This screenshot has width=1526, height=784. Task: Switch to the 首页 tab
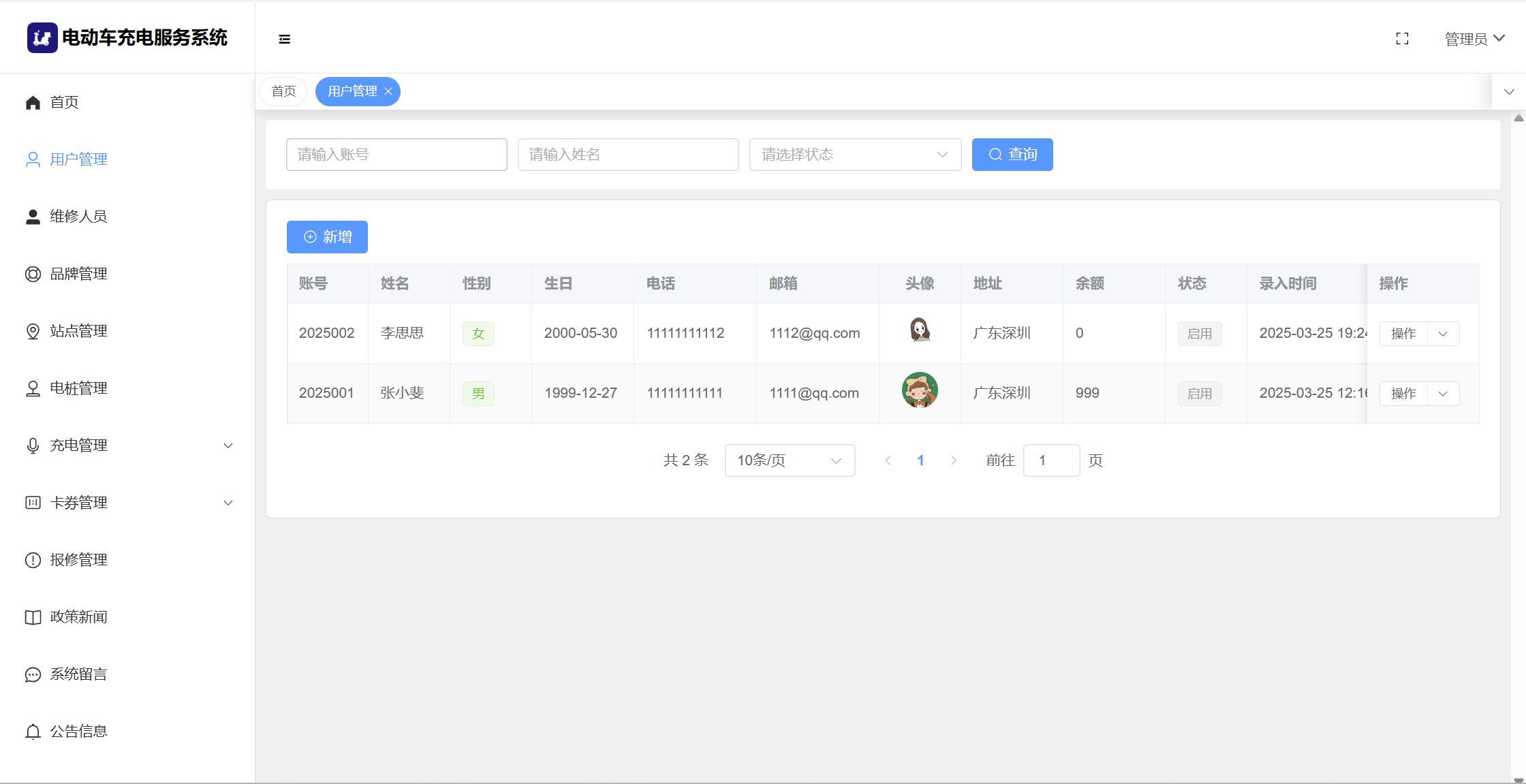[283, 91]
